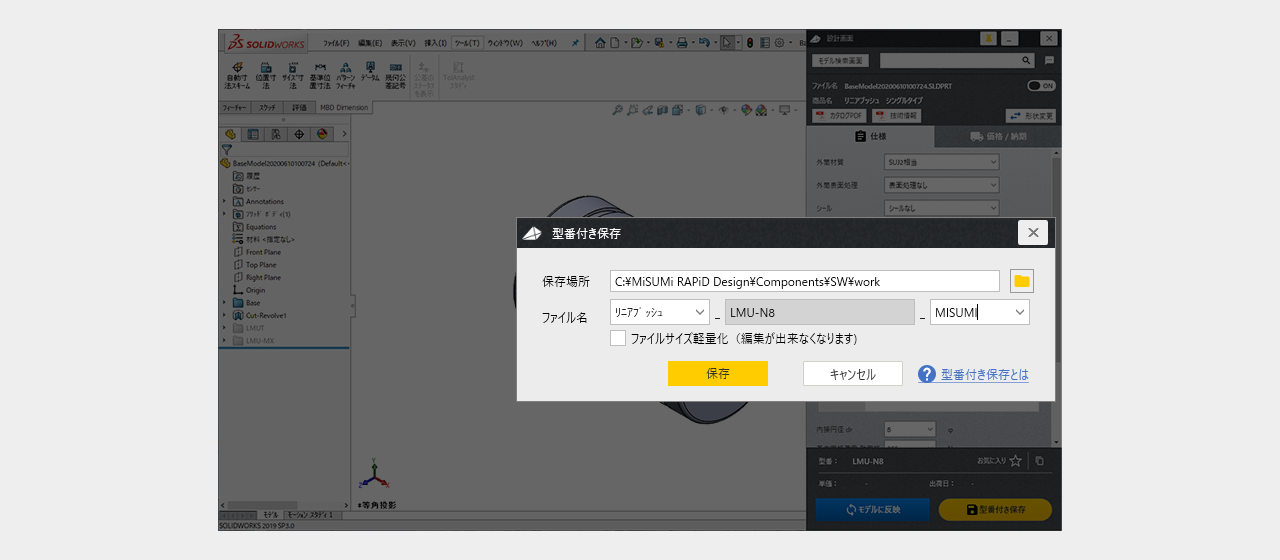Expand the MISUMI suffix dropdown
The height and width of the screenshot is (560, 1280).
(x=1019, y=312)
